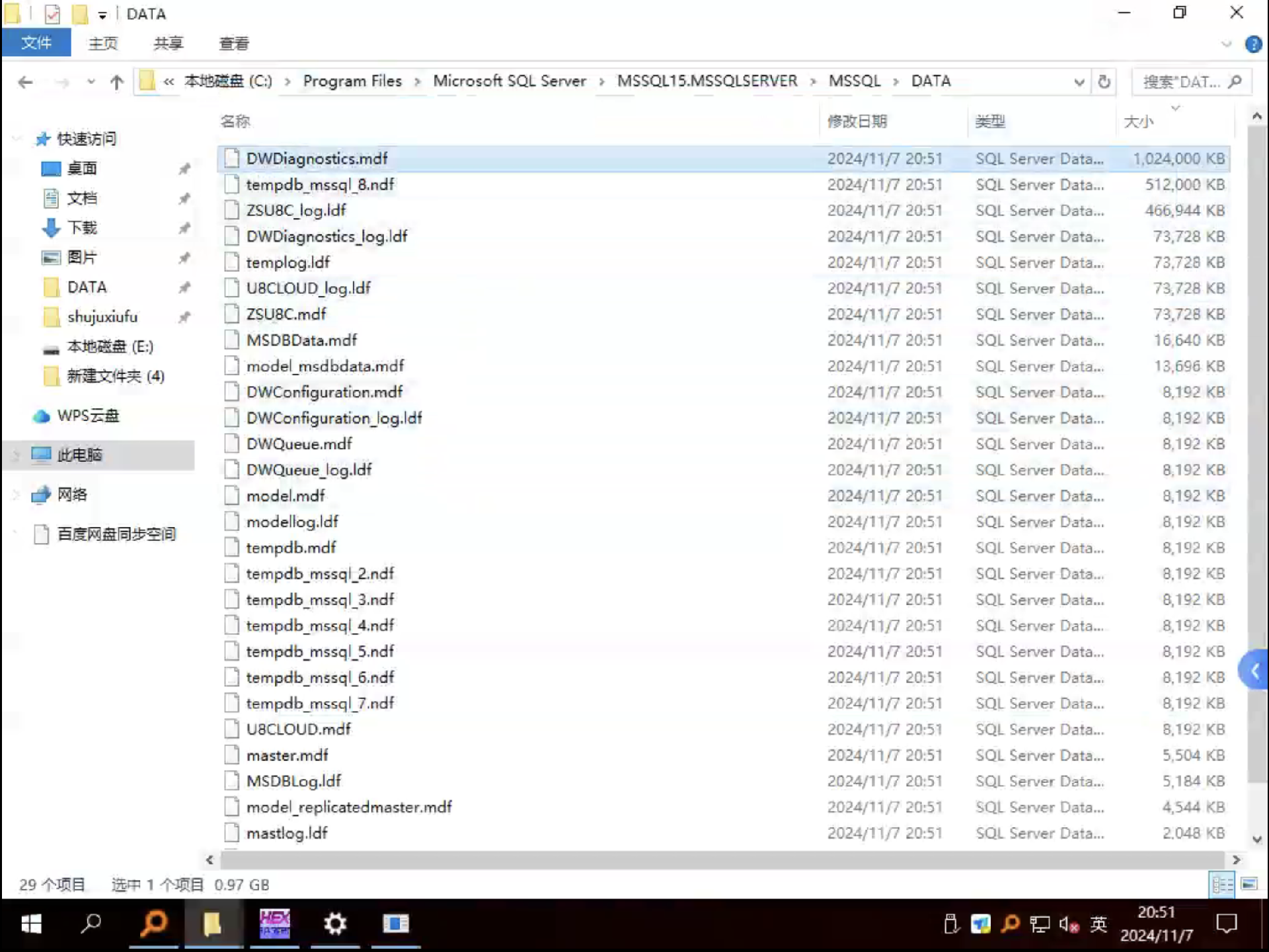The height and width of the screenshot is (952, 1269).
Task: Switch to large icons view icon
Action: coord(1249,885)
